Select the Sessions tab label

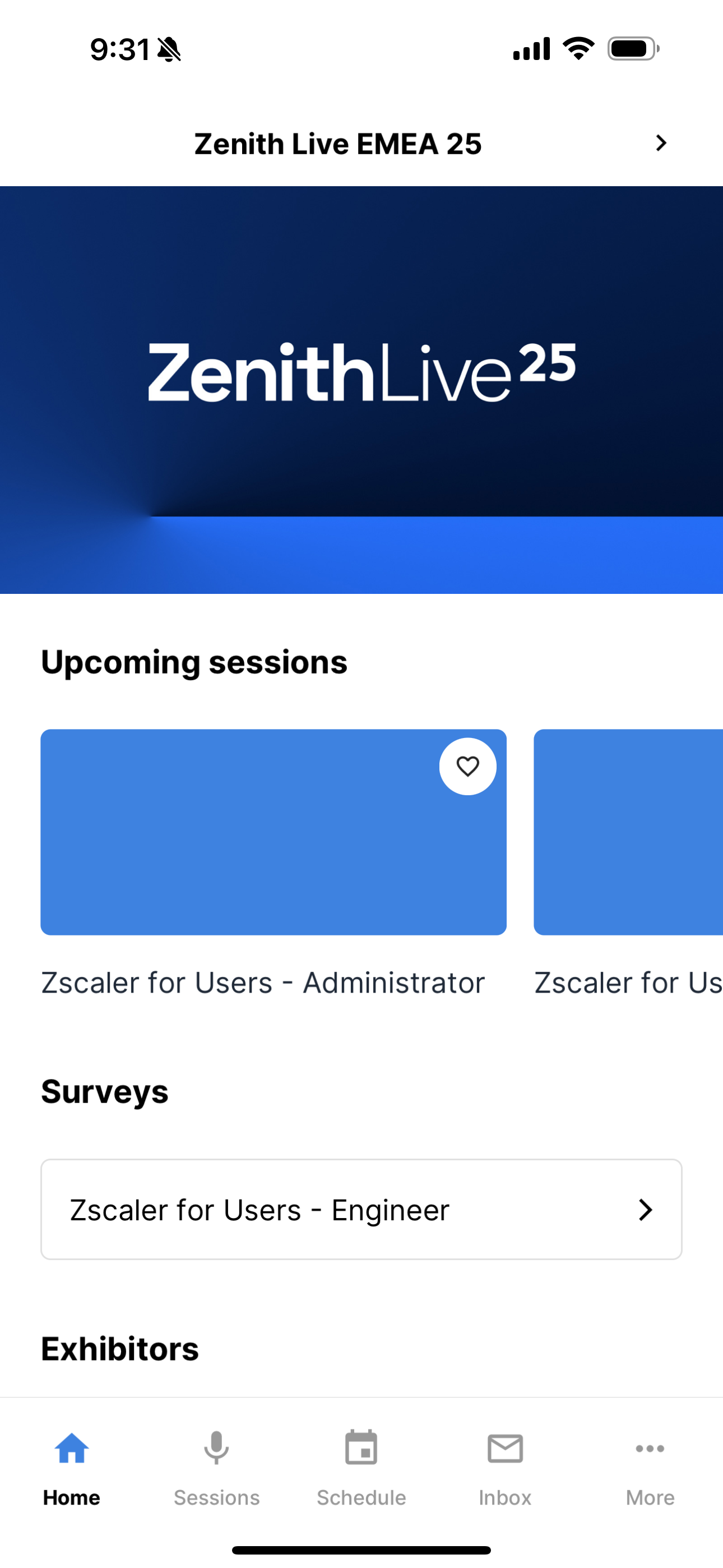tap(217, 1497)
